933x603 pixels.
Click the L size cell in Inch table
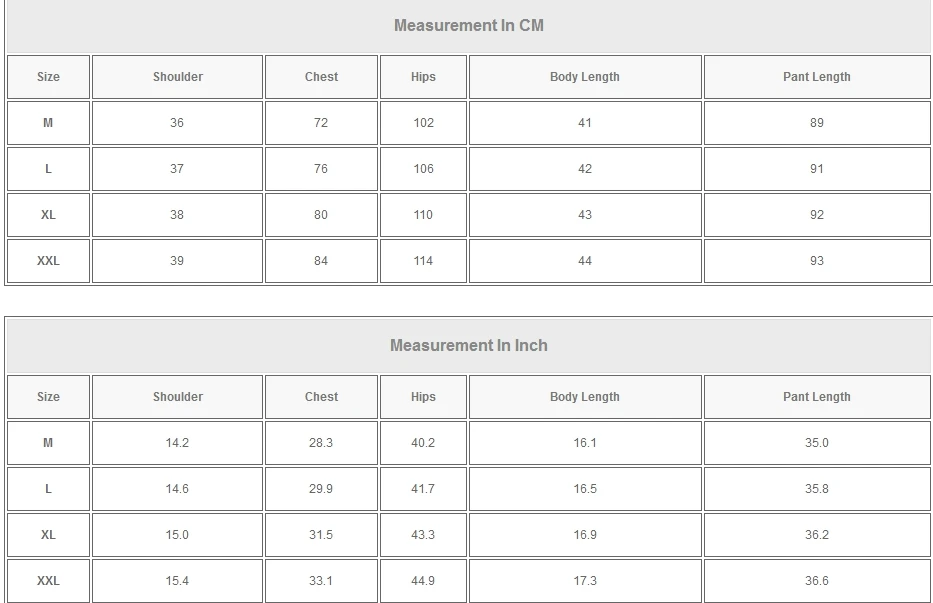[48, 489]
